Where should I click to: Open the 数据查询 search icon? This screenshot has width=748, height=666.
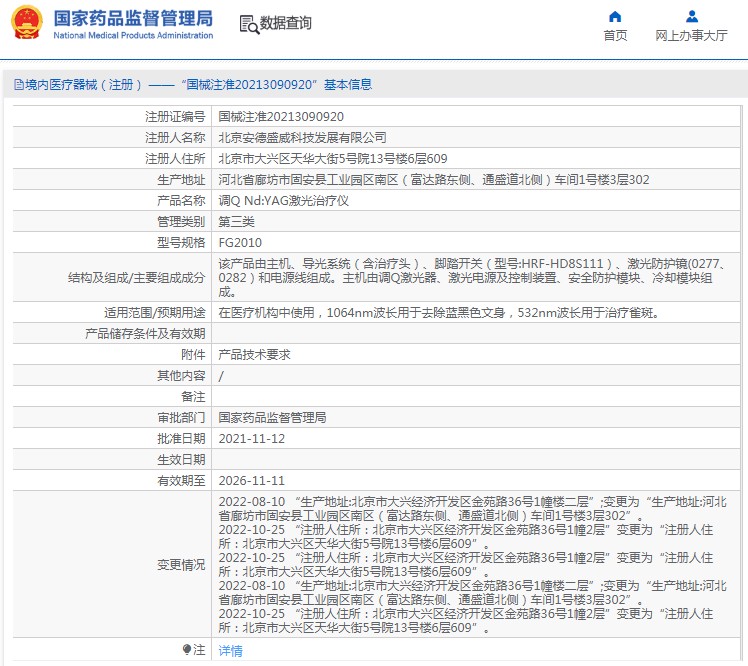coord(249,24)
